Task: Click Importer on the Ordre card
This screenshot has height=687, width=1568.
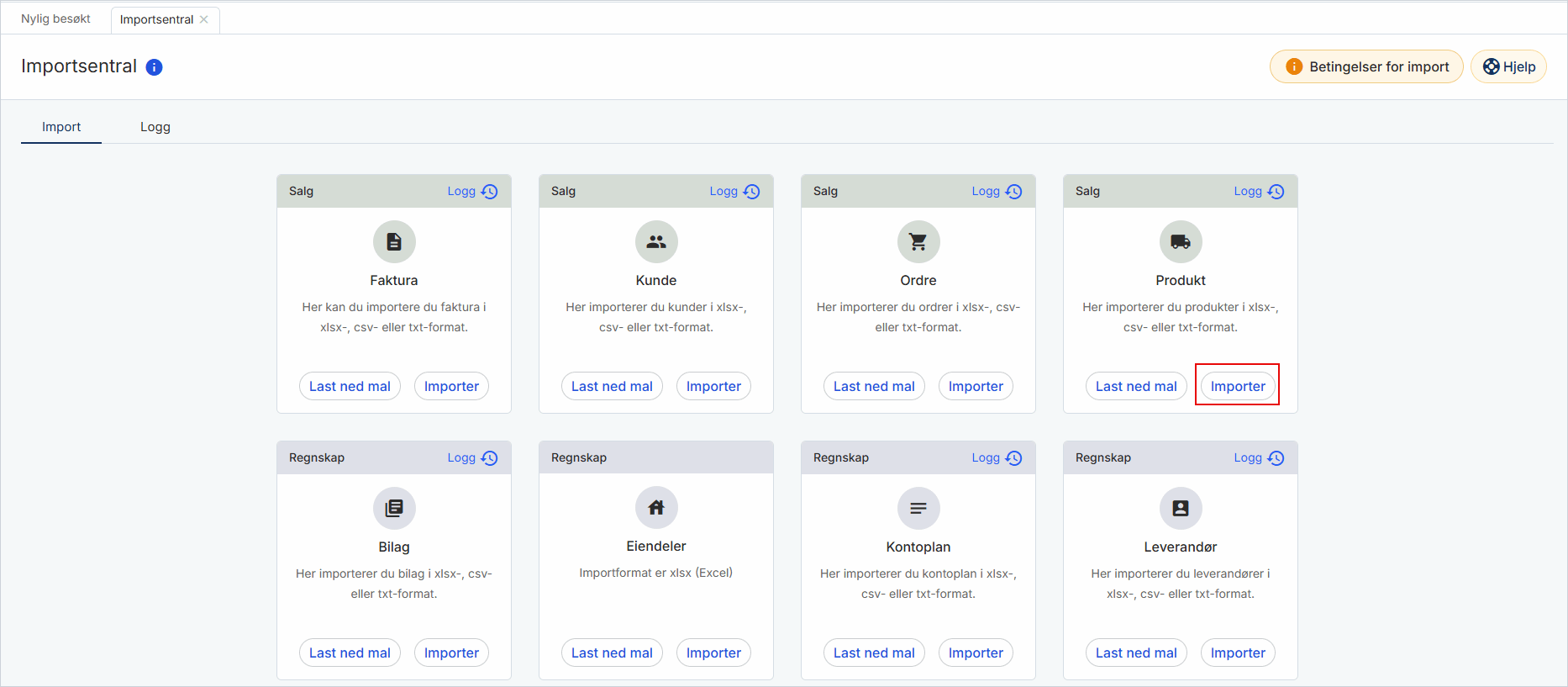Action: (976, 386)
